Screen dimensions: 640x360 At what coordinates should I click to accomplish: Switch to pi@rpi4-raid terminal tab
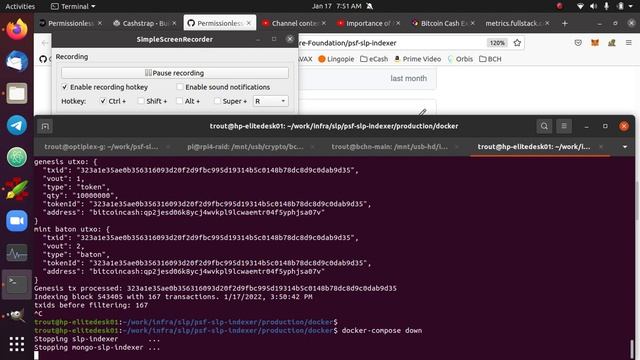point(245,147)
